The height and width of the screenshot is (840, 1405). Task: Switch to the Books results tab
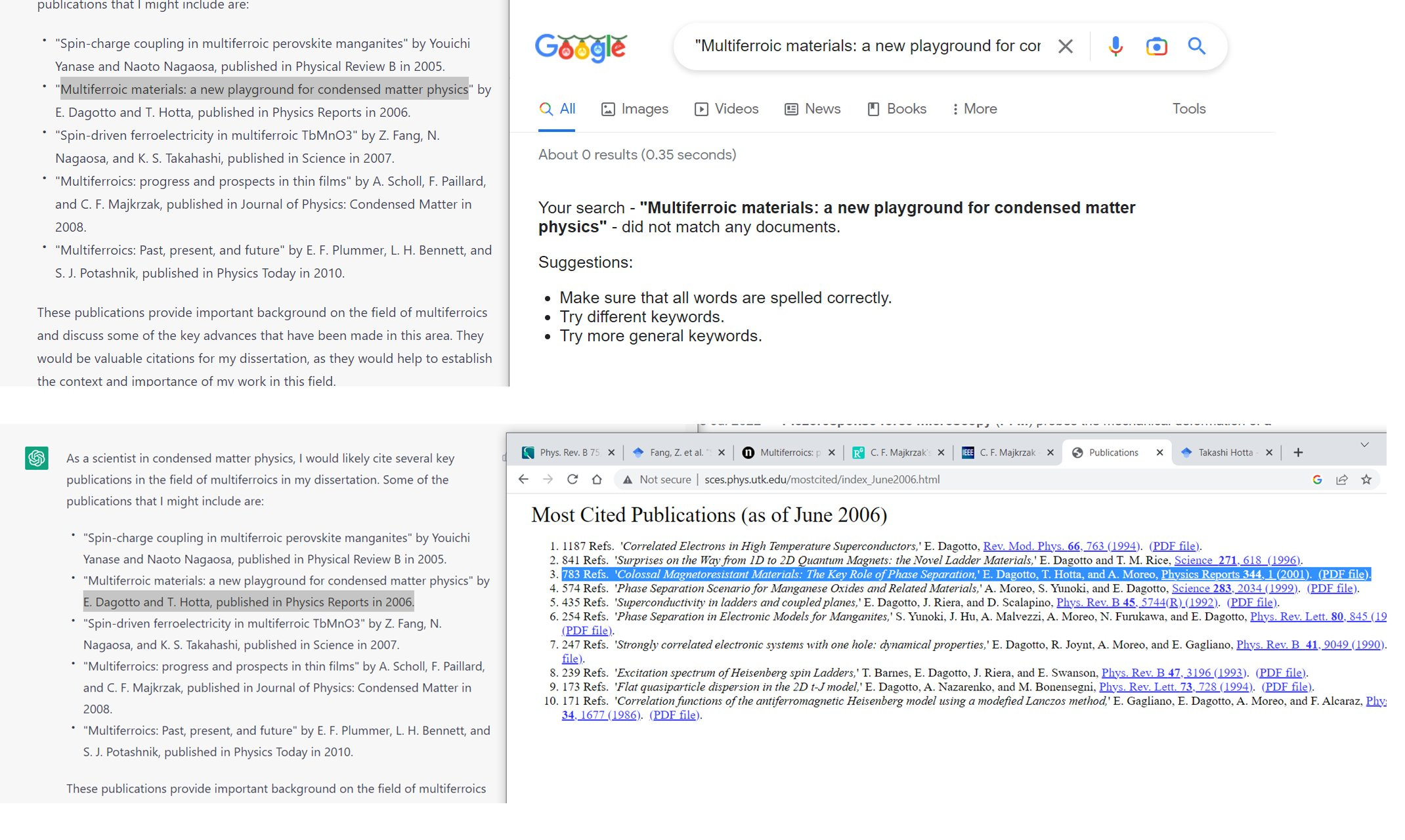click(896, 109)
